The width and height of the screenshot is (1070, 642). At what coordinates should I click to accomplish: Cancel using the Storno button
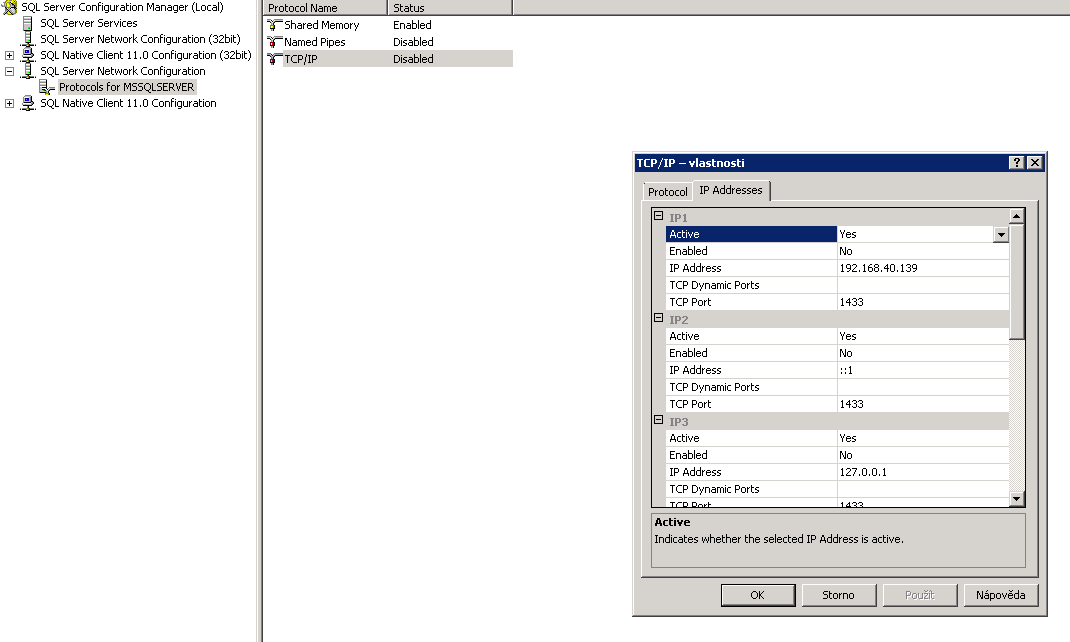[x=838, y=595]
